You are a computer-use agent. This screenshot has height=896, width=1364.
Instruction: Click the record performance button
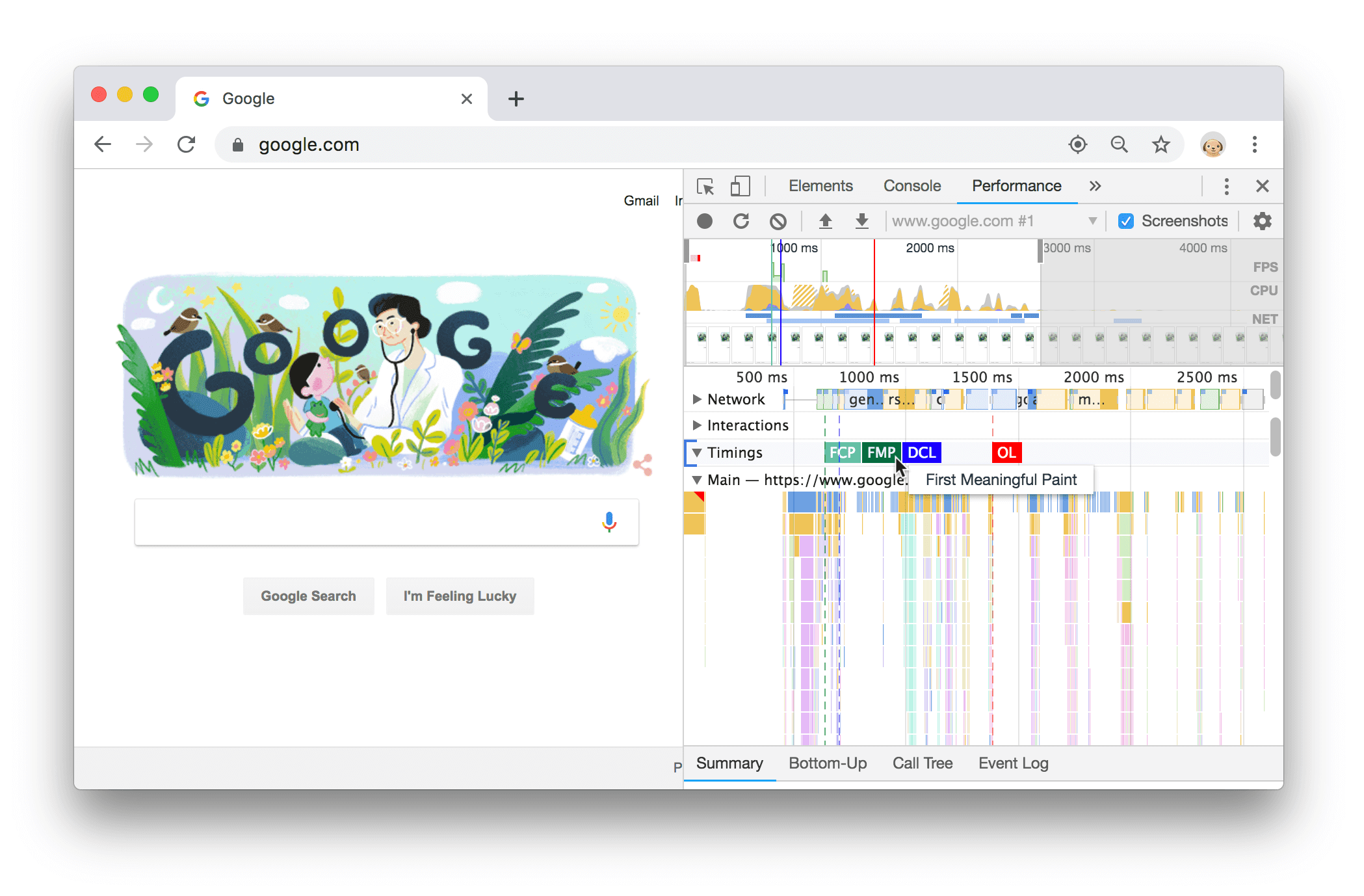[704, 220]
